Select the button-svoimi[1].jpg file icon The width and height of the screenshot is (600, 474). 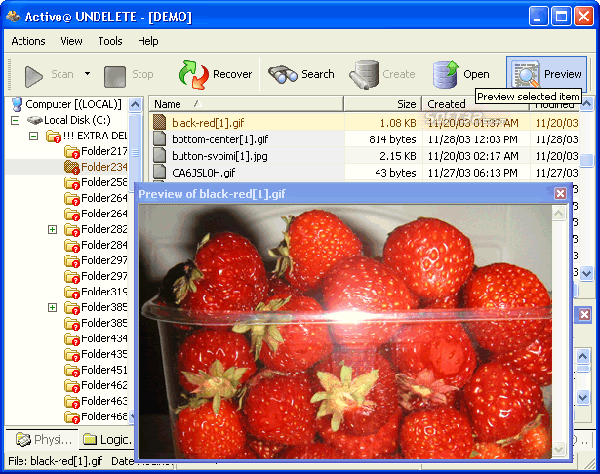click(160, 156)
